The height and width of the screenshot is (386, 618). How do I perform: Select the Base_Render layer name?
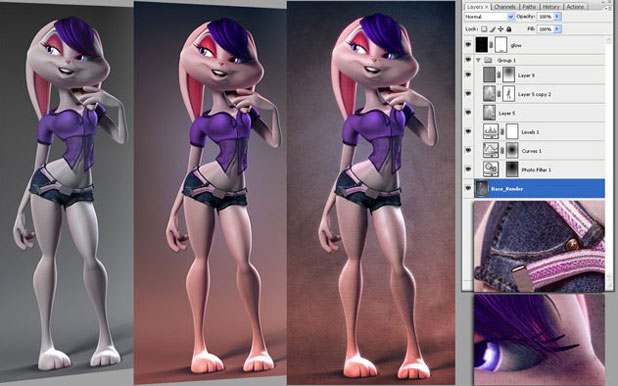pos(507,189)
